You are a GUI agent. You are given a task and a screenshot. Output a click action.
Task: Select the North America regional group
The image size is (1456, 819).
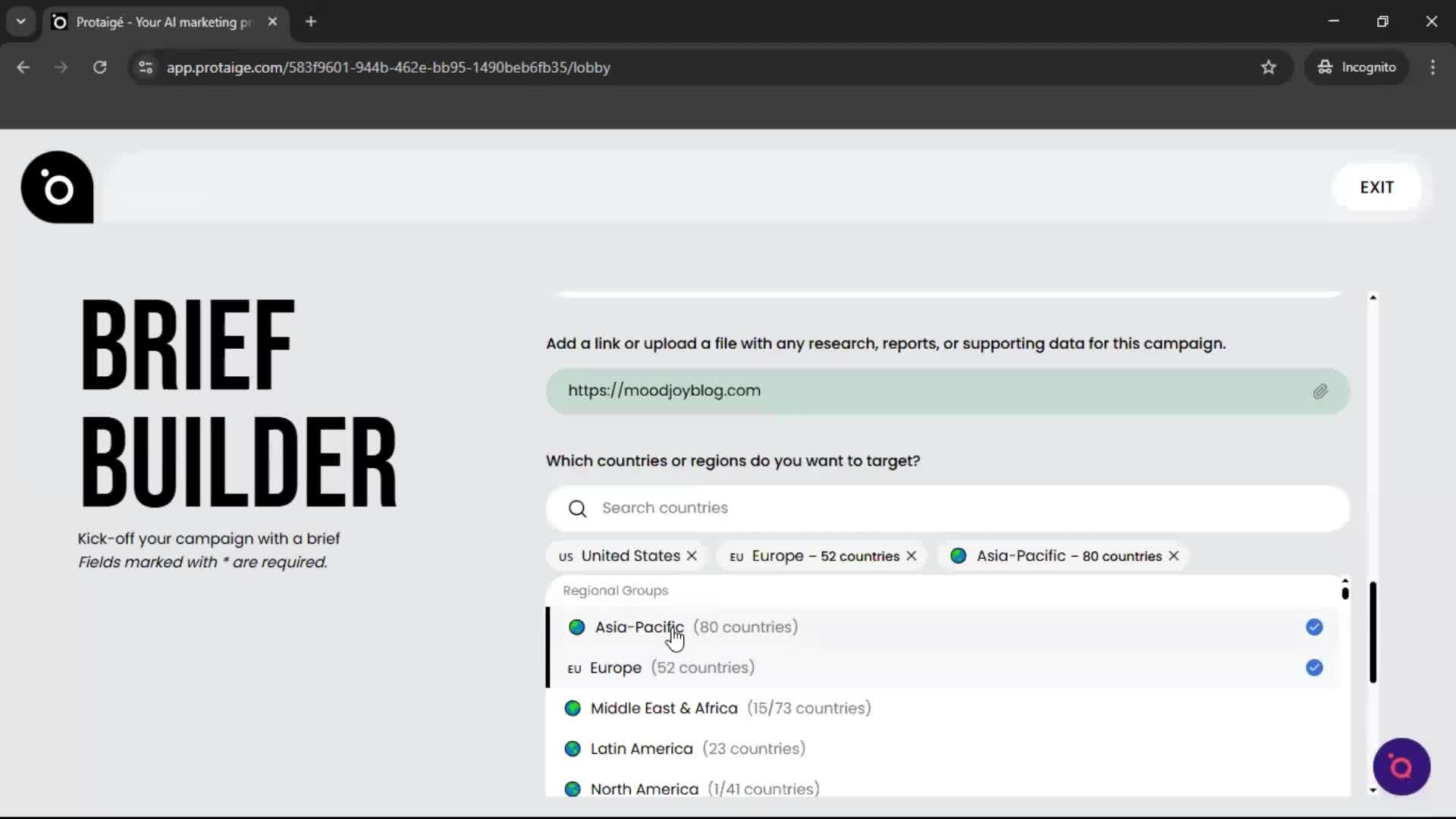[643, 789]
